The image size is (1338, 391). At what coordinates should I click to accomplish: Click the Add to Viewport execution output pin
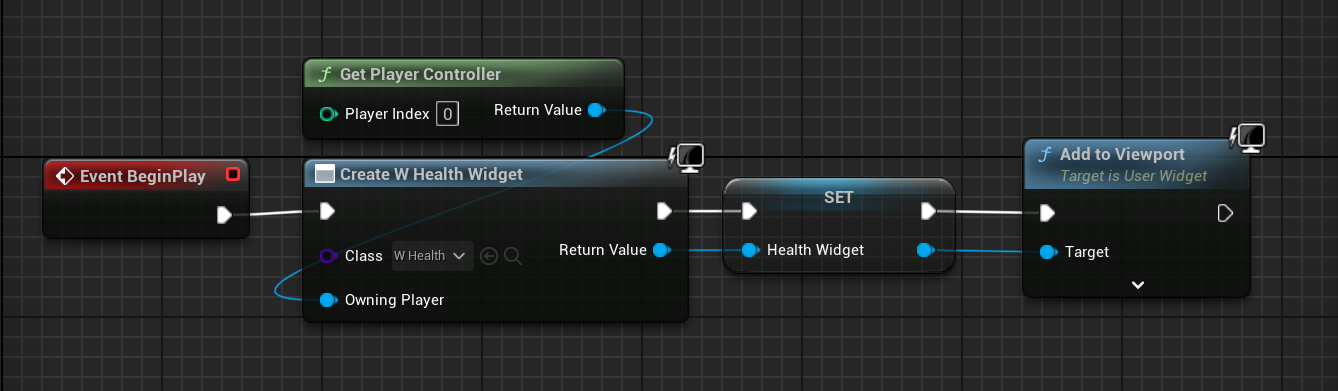point(1225,213)
